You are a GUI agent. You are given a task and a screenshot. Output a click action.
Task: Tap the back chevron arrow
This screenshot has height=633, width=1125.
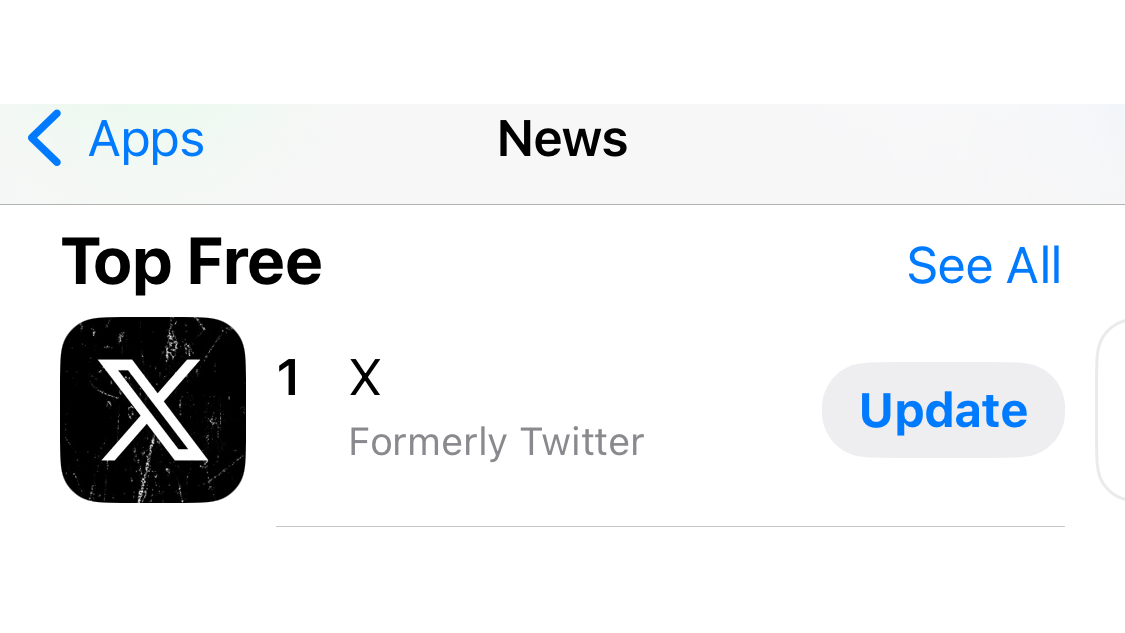coord(45,138)
